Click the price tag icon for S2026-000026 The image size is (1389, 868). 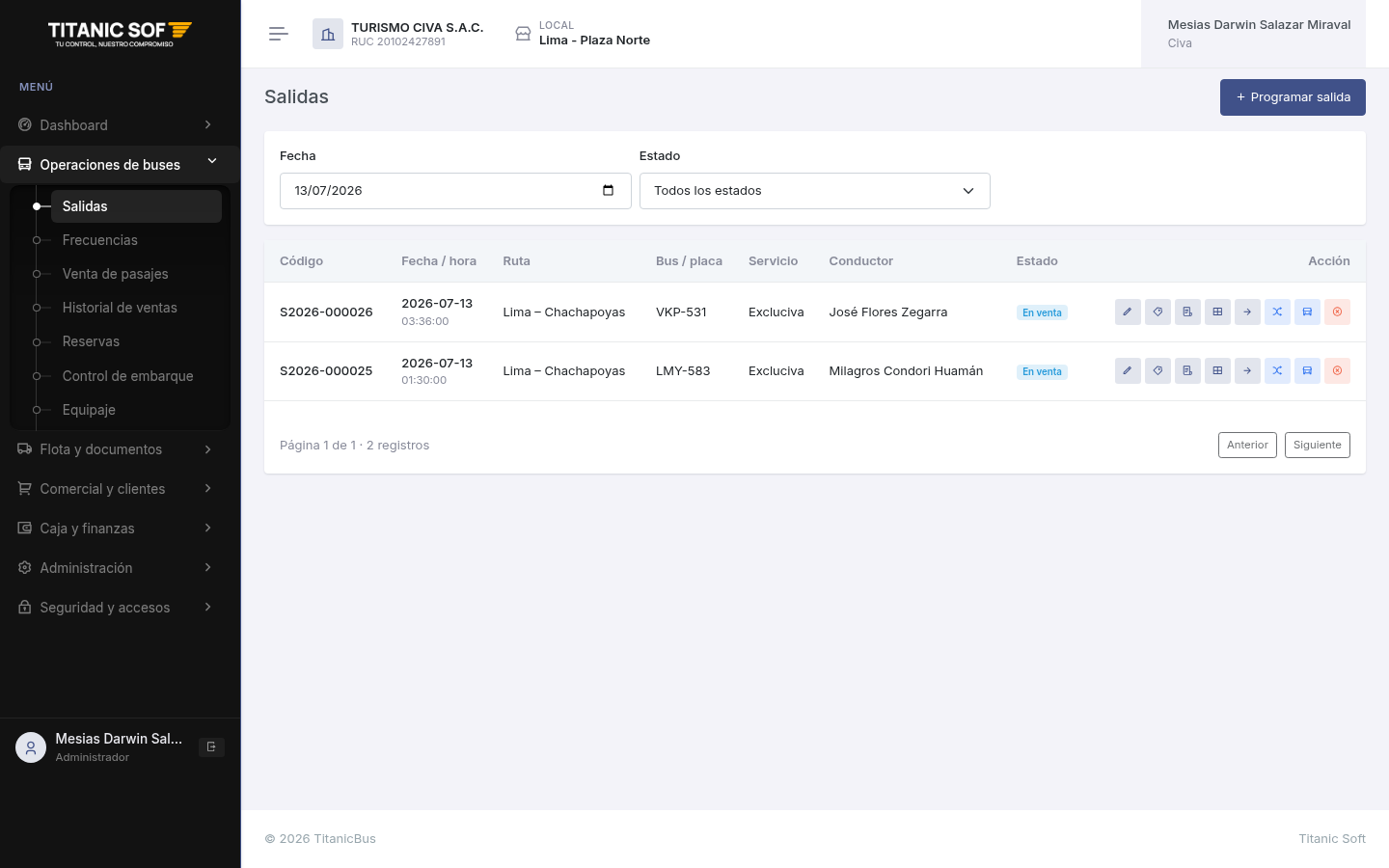(x=1157, y=312)
